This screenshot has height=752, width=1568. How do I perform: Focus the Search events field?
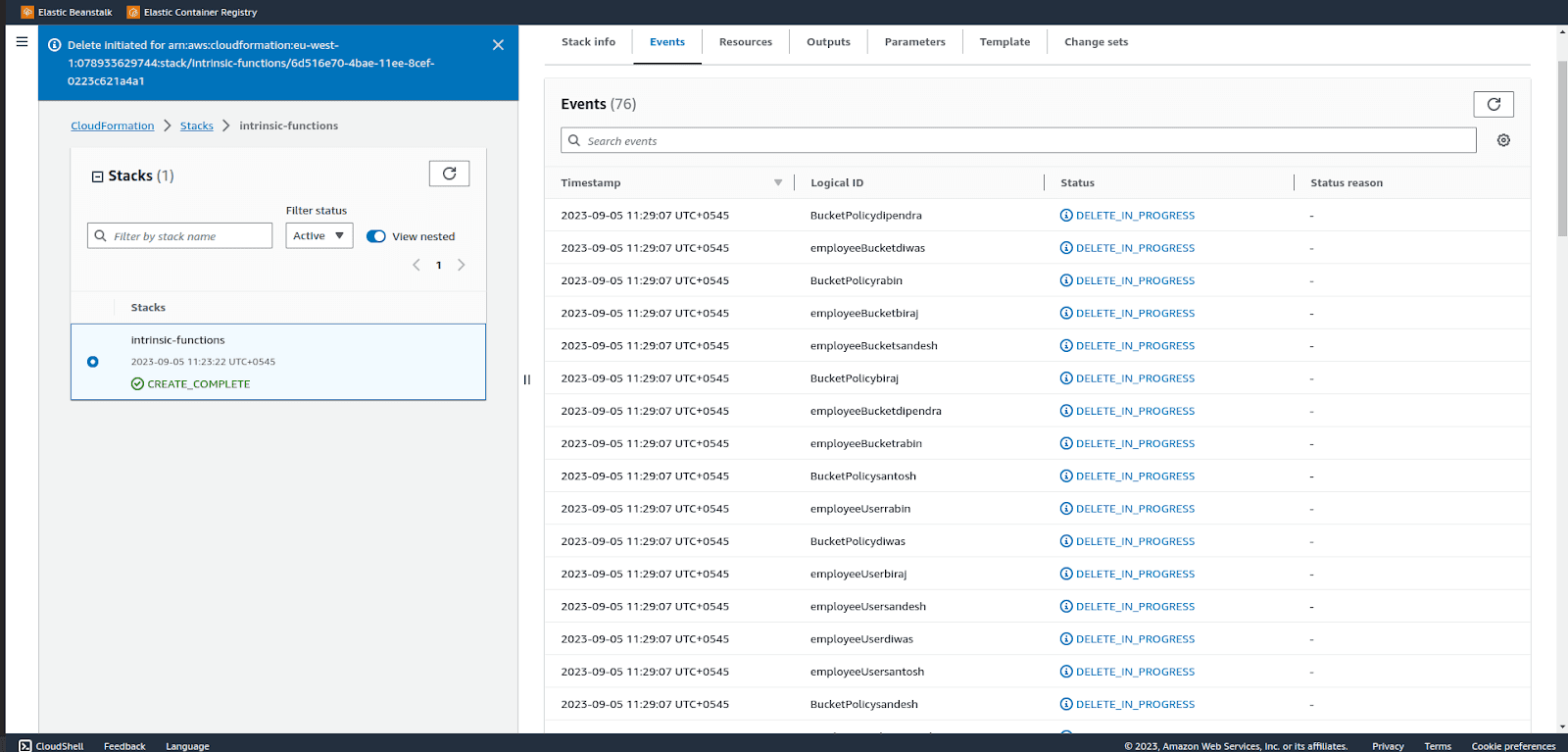(x=1018, y=140)
